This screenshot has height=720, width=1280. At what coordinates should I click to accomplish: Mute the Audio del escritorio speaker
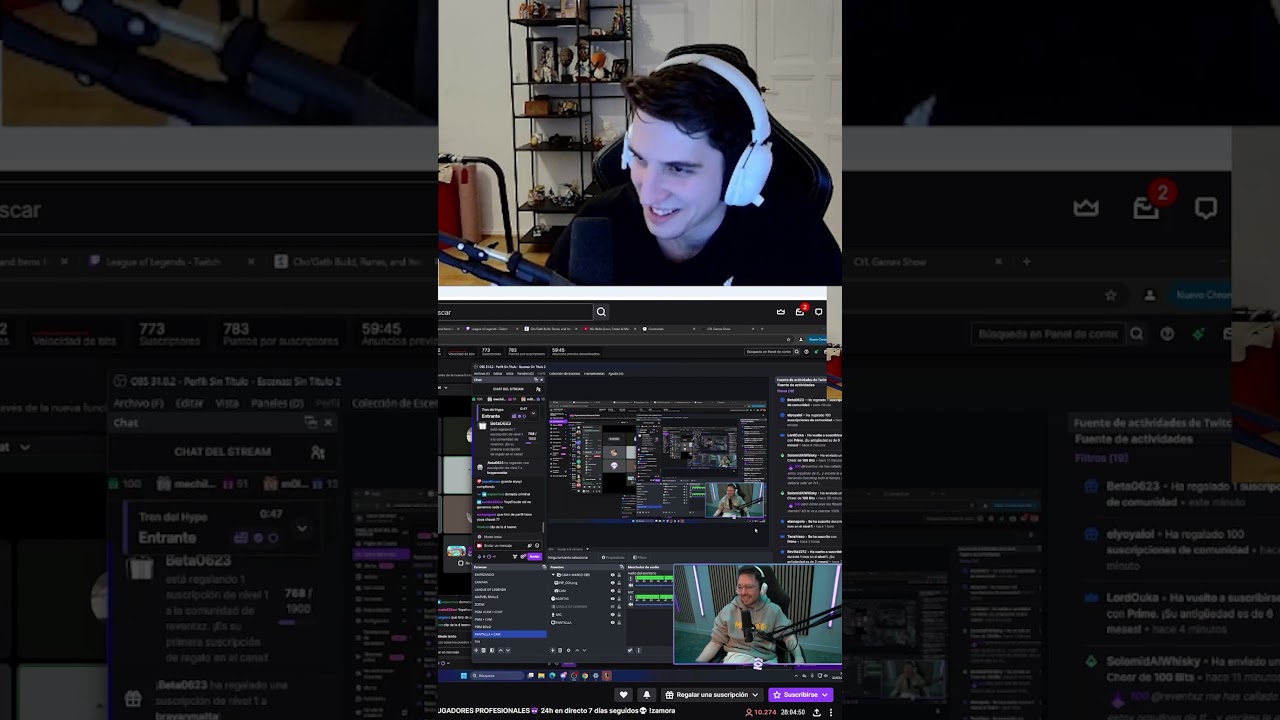click(x=631, y=585)
